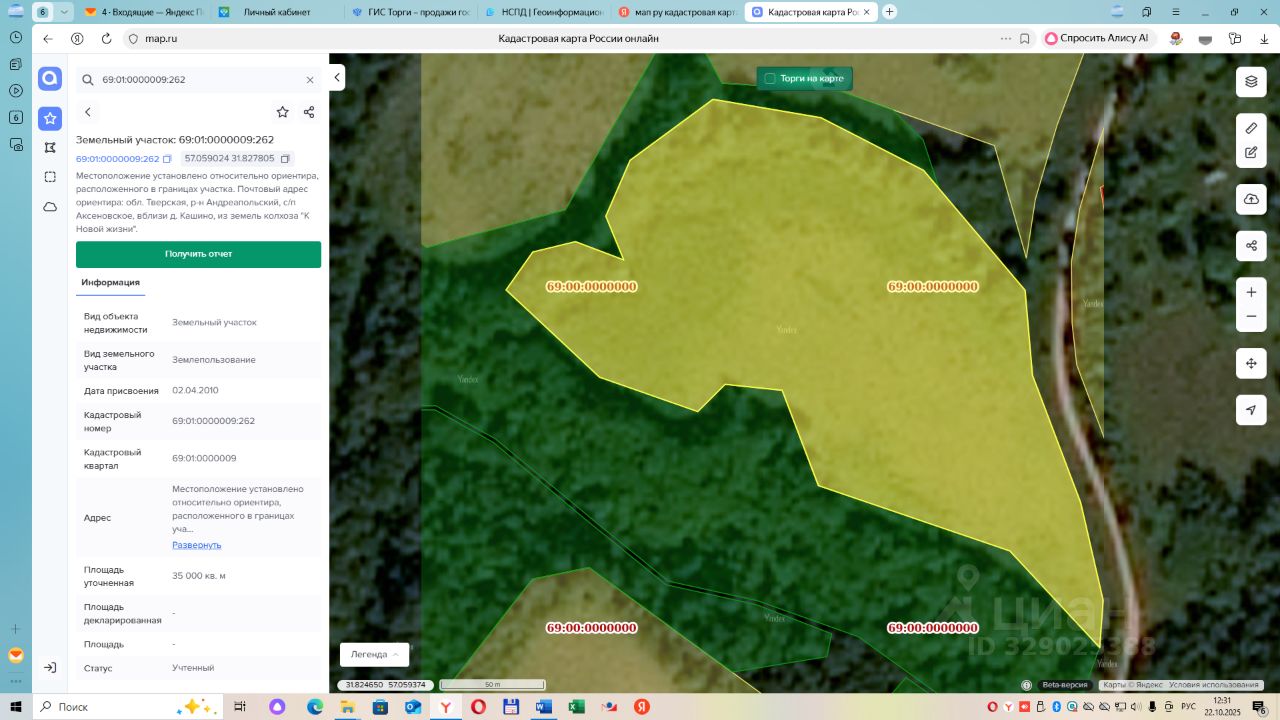Click the date value '02.04.2010'

pyautogui.click(x=194, y=391)
